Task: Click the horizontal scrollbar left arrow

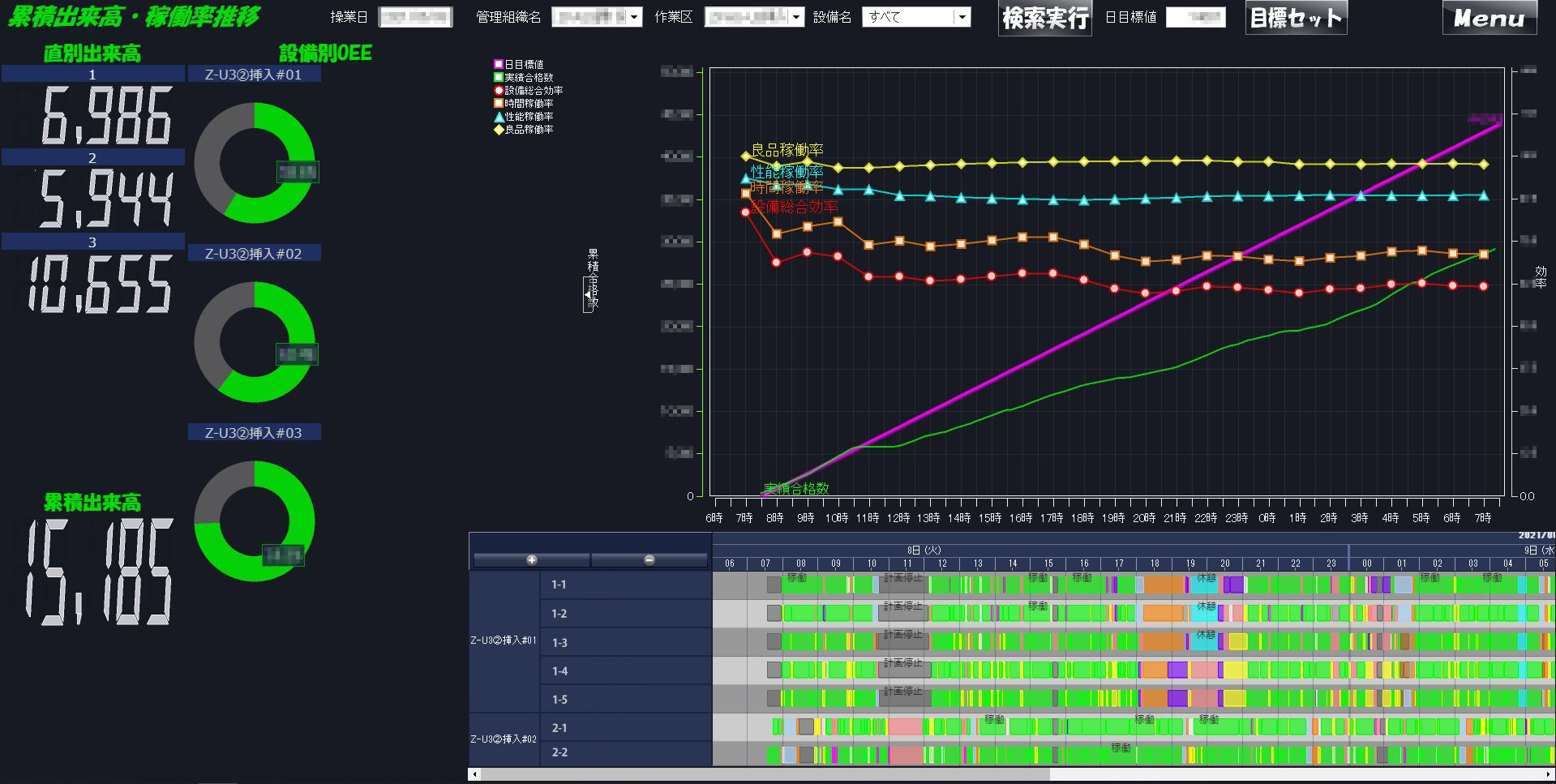Action: coord(474,775)
